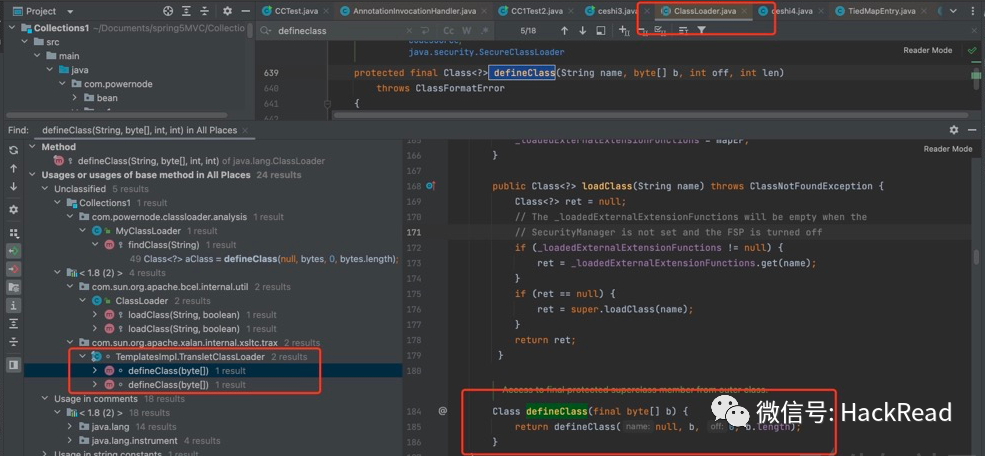
Task: Hide the Project tool window
Action: click(246, 11)
